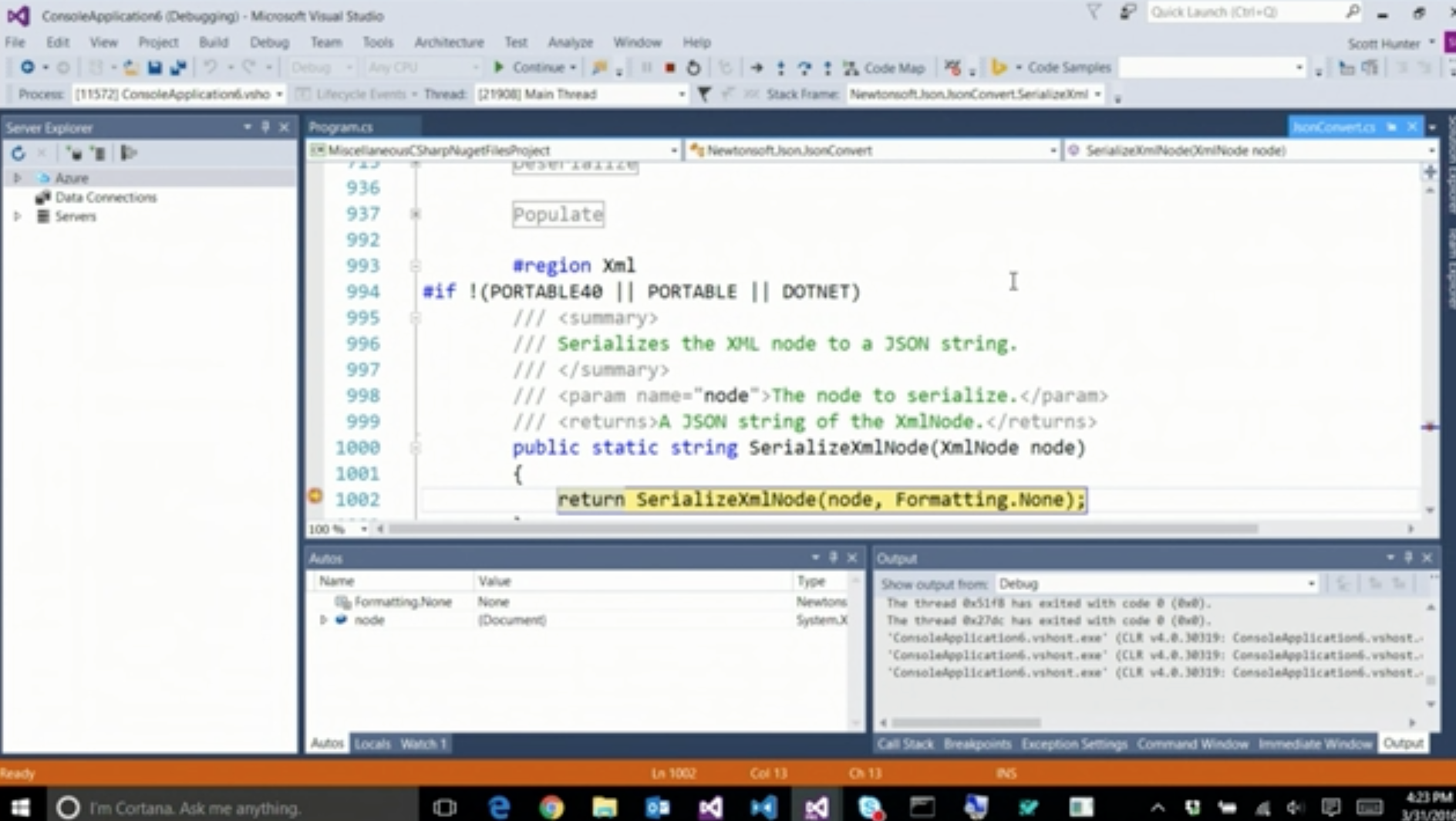Click the Save All toolbar icon

pos(179,68)
